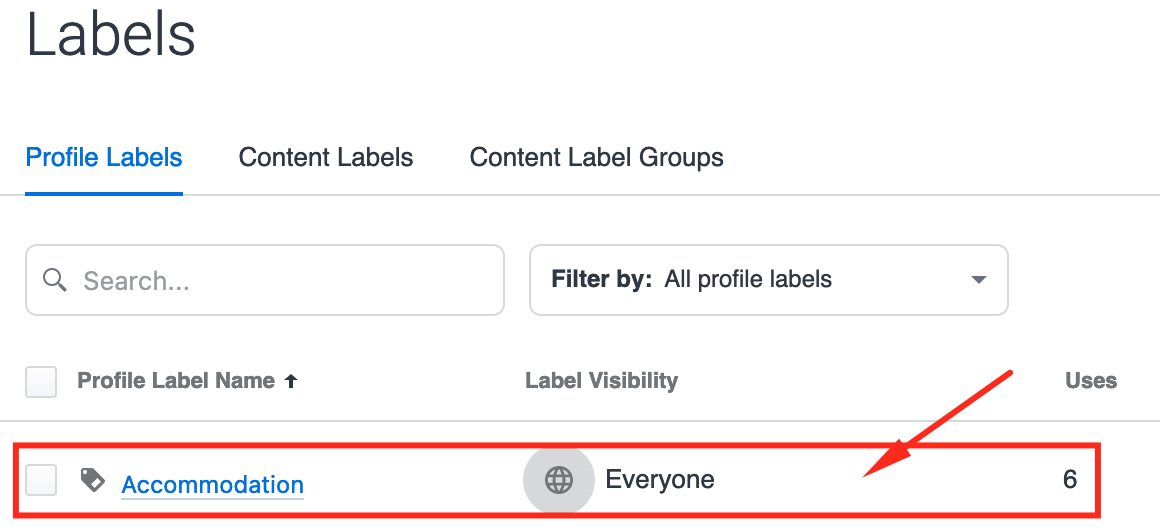The width and height of the screenshot is (1160, 530).
Task: Open the Content Labels tab
Action: click(326, 158)
